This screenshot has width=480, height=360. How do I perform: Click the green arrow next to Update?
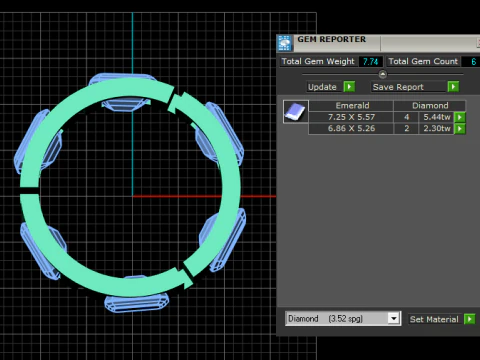click(349, 87)
